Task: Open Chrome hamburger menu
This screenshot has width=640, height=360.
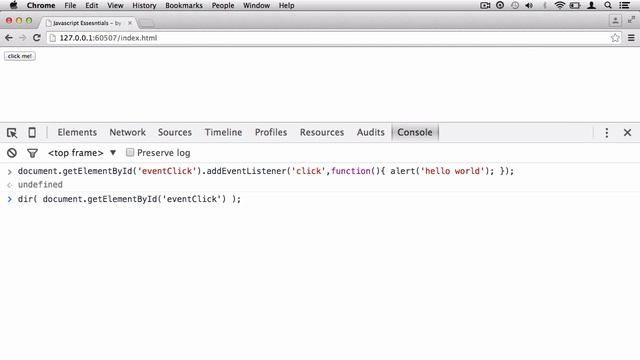Action: click(631, 38)
